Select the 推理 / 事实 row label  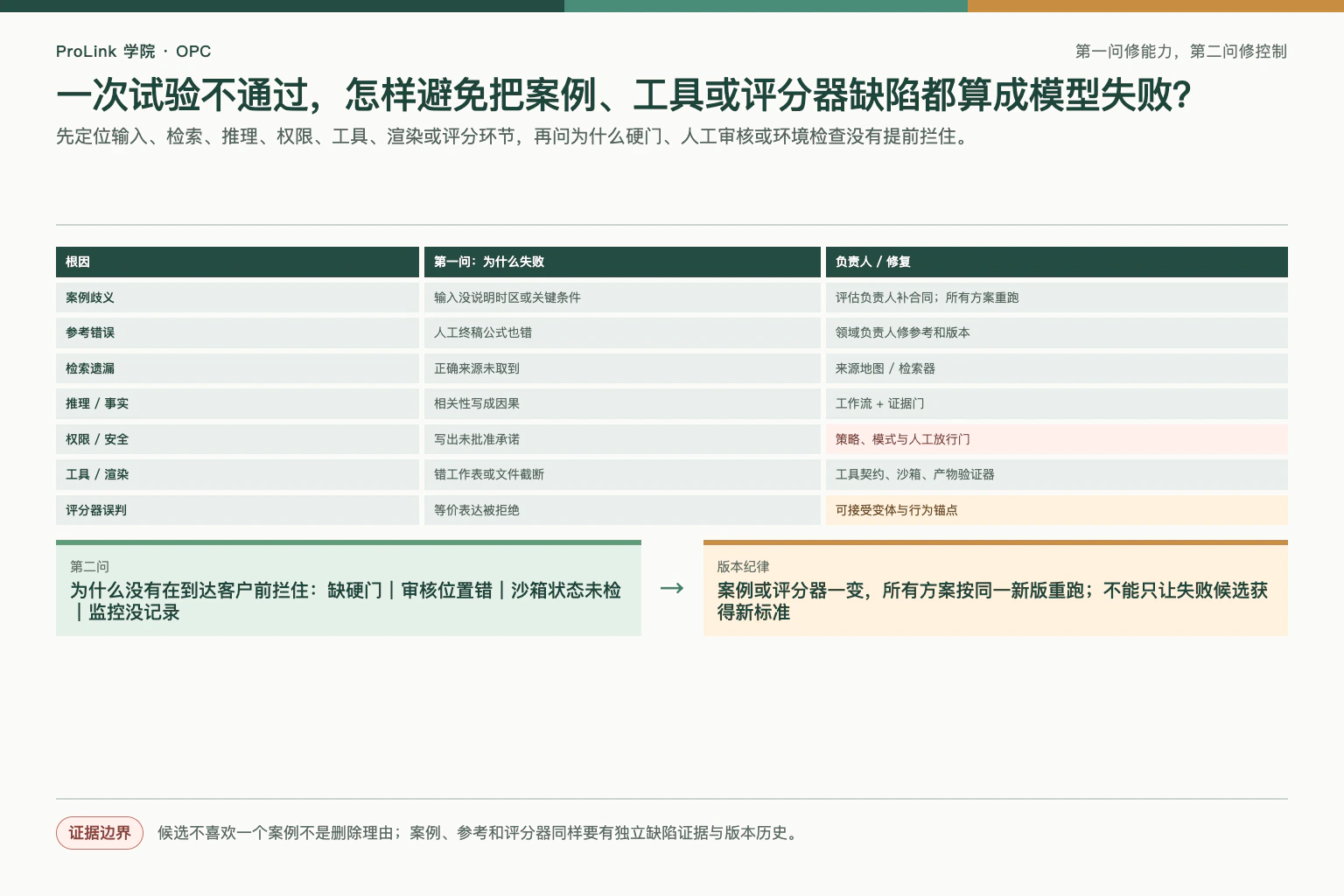(237, 403)
